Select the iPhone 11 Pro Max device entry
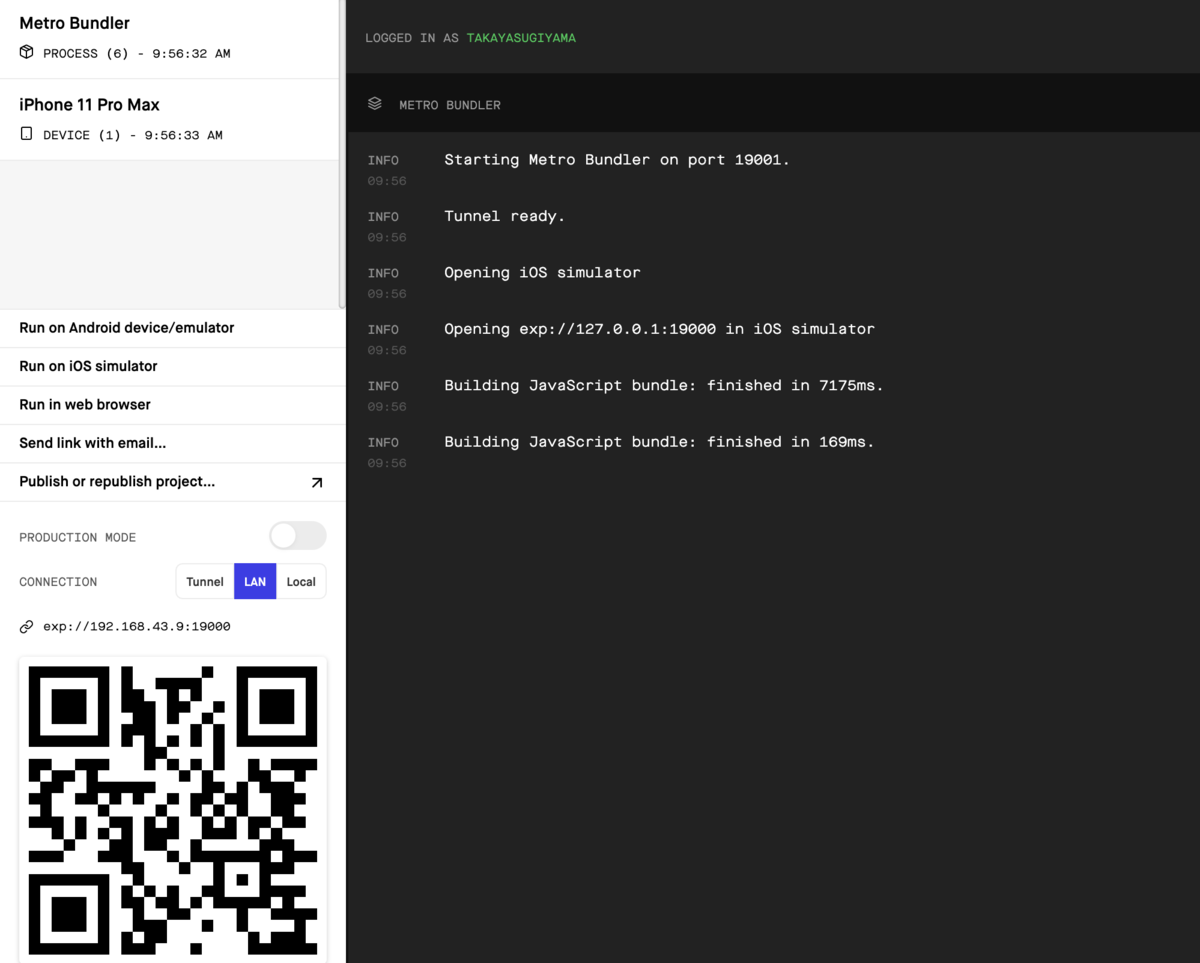 coord(170,119)
